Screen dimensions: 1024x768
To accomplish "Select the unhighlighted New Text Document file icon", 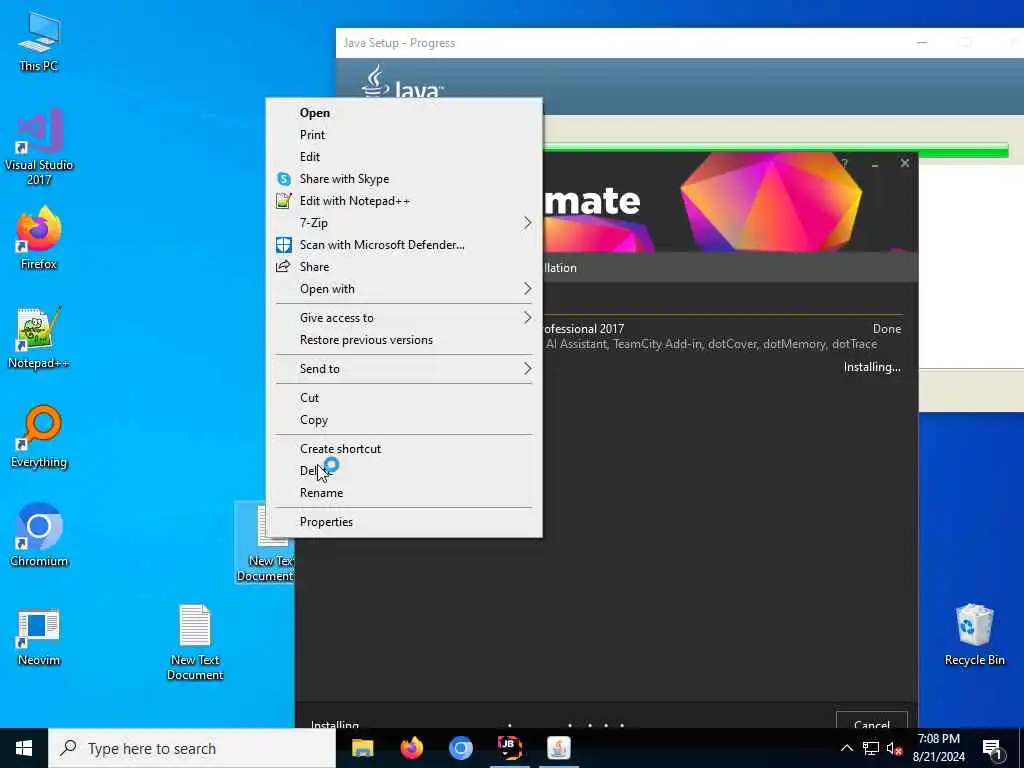I will tap(195, 642).
